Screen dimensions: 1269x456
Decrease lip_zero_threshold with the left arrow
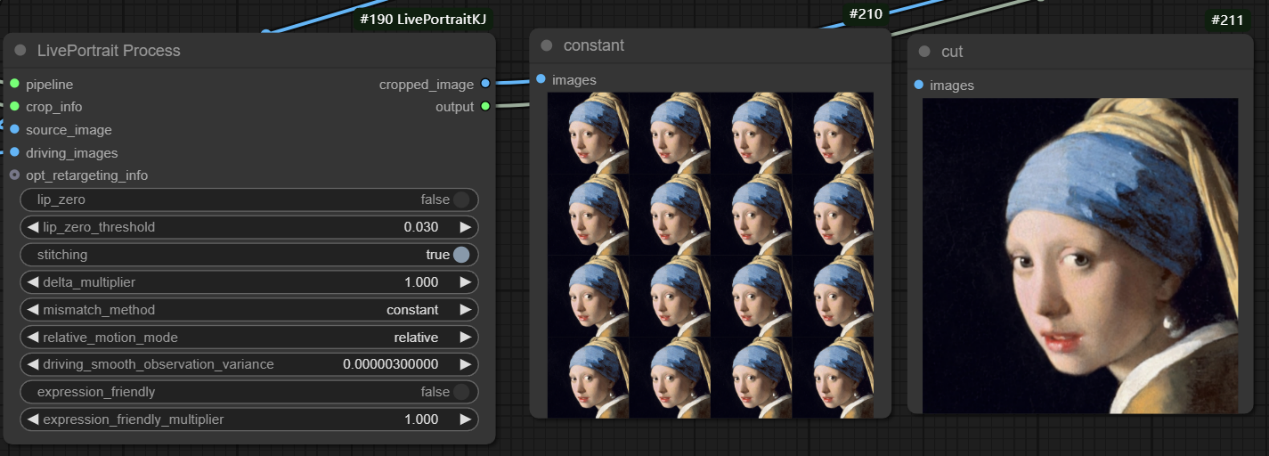click(32, 227)
